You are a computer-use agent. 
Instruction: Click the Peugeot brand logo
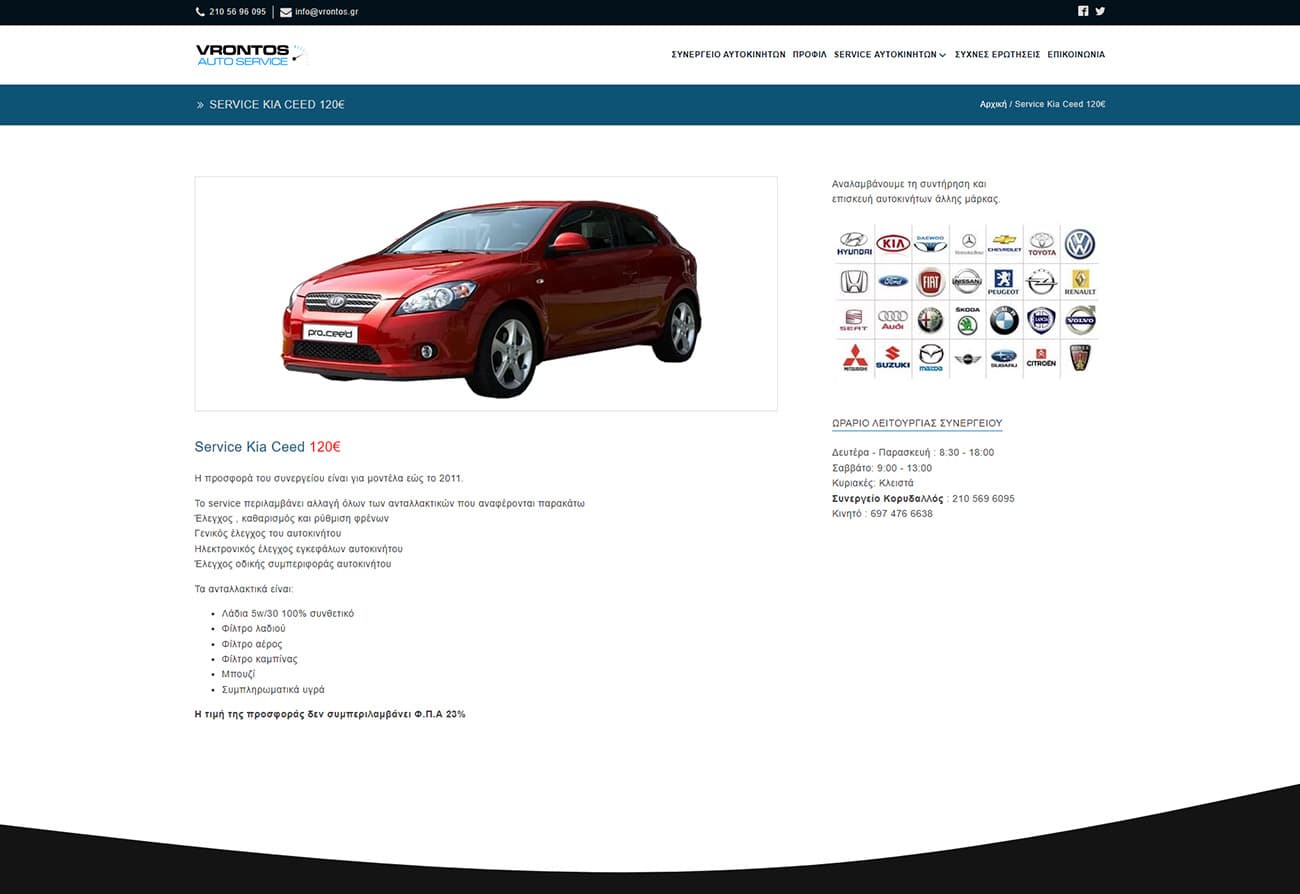coord(1004,282)
